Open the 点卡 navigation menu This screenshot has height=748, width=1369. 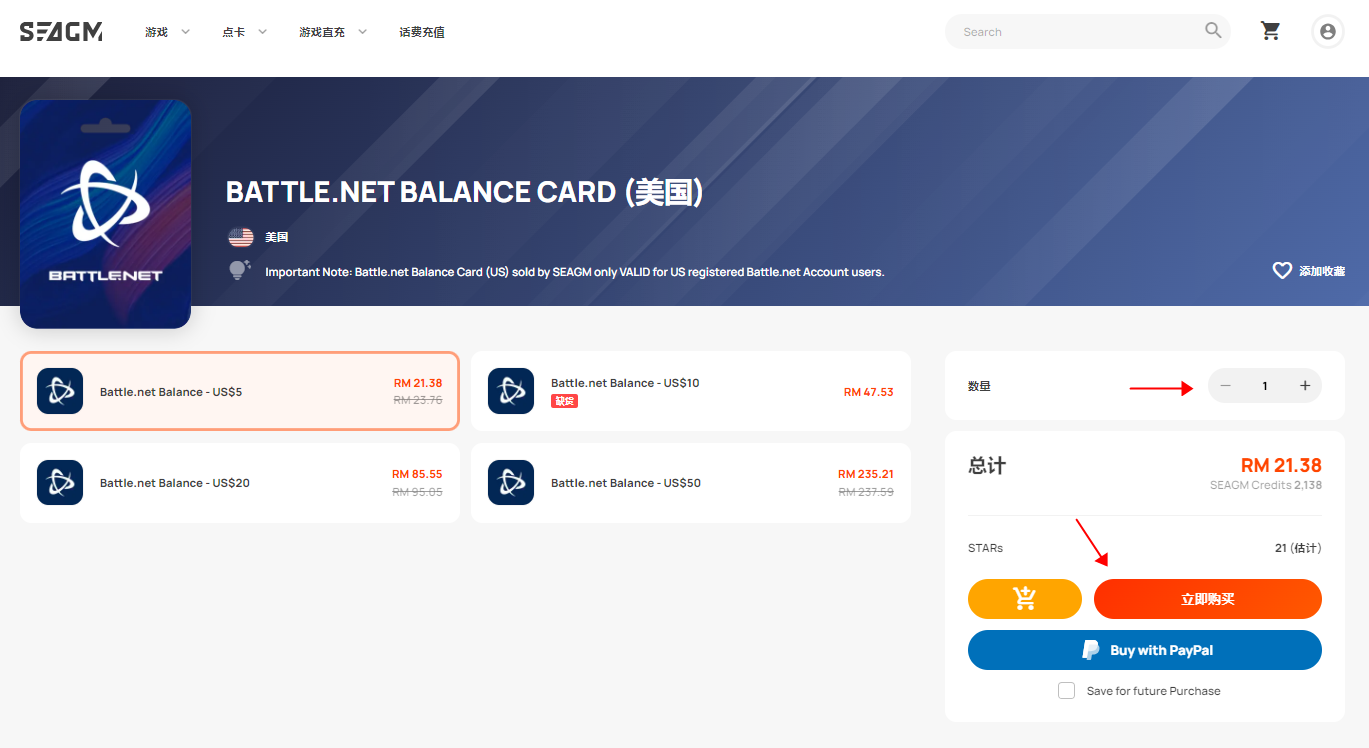coord(233,32)
